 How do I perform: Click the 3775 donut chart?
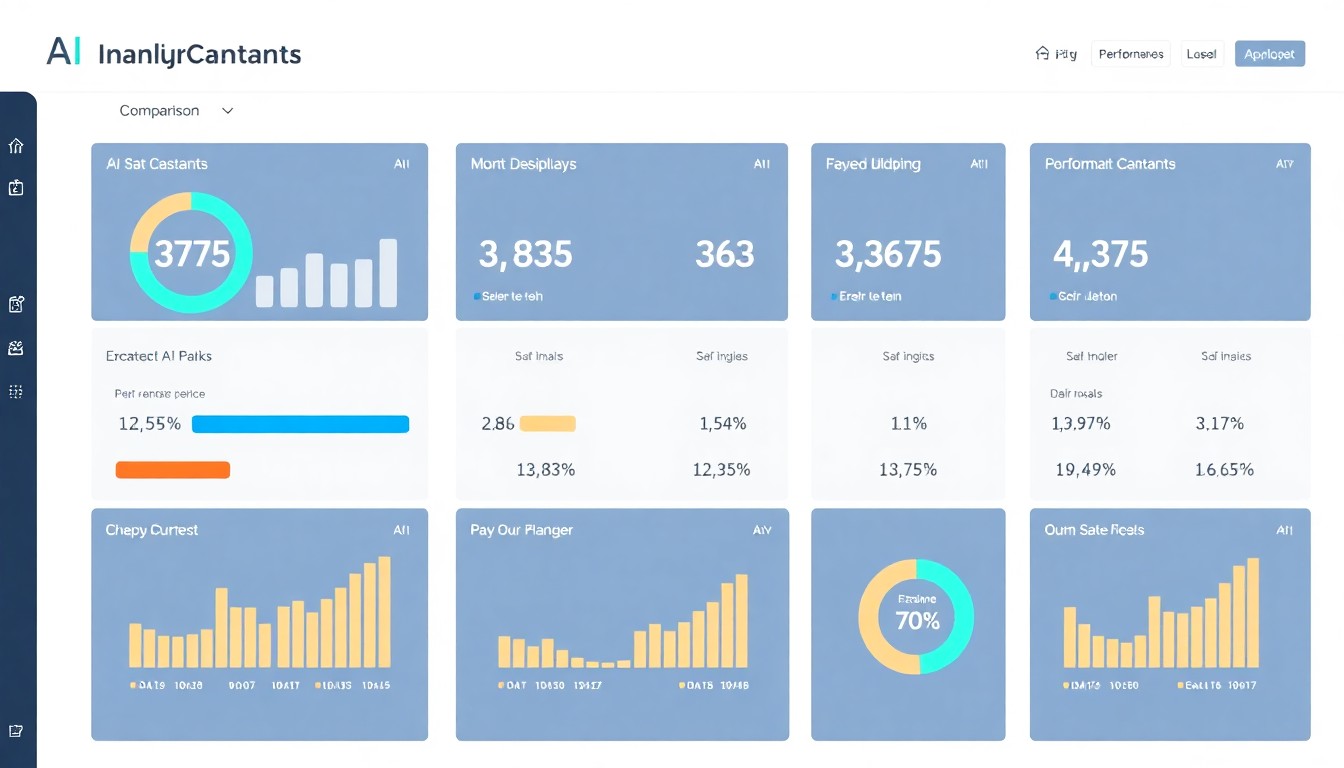[191, 253]
